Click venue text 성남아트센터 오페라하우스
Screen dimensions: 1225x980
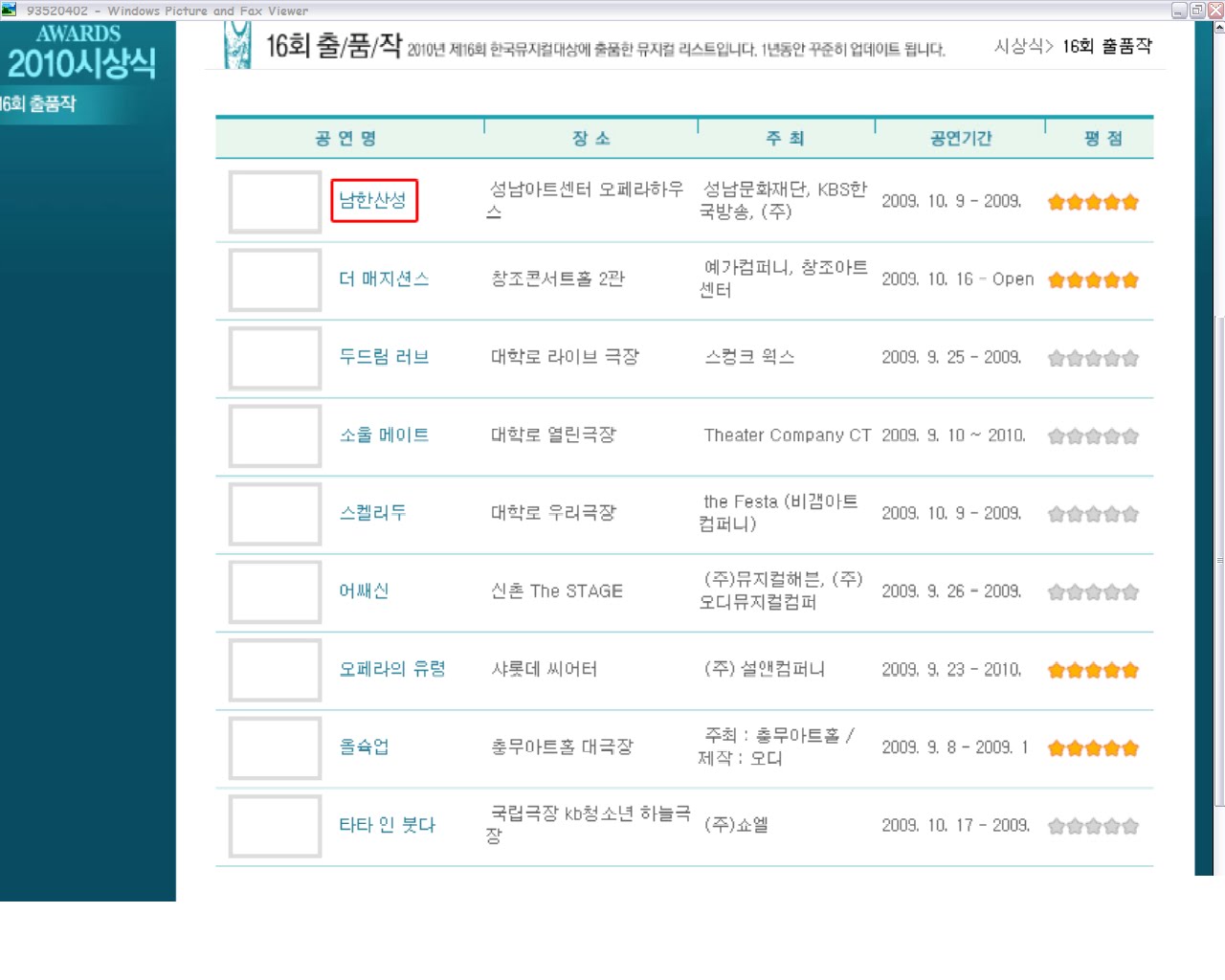(x=585, y=200)
